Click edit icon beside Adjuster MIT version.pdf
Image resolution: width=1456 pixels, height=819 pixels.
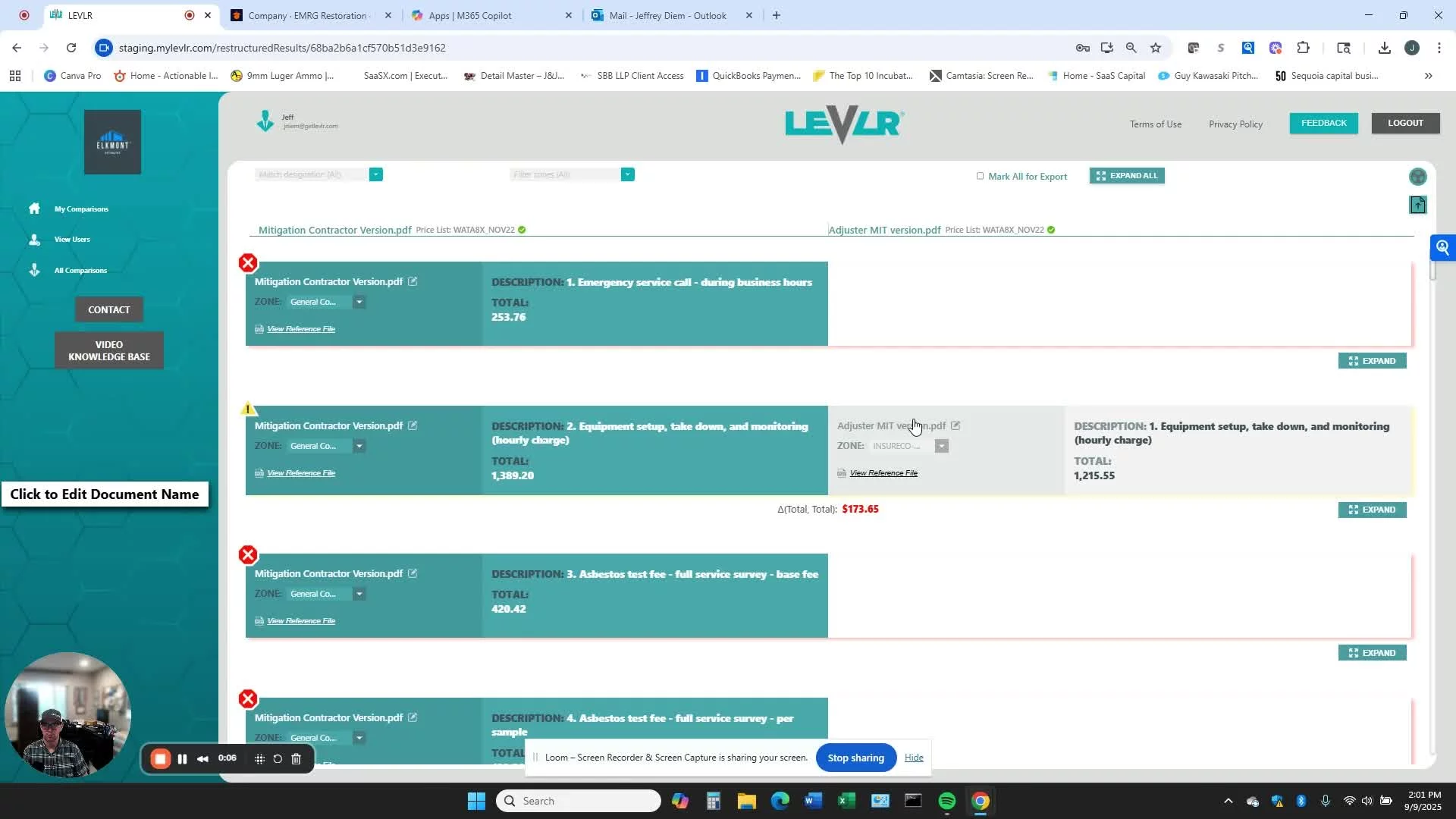click(955, 426)
